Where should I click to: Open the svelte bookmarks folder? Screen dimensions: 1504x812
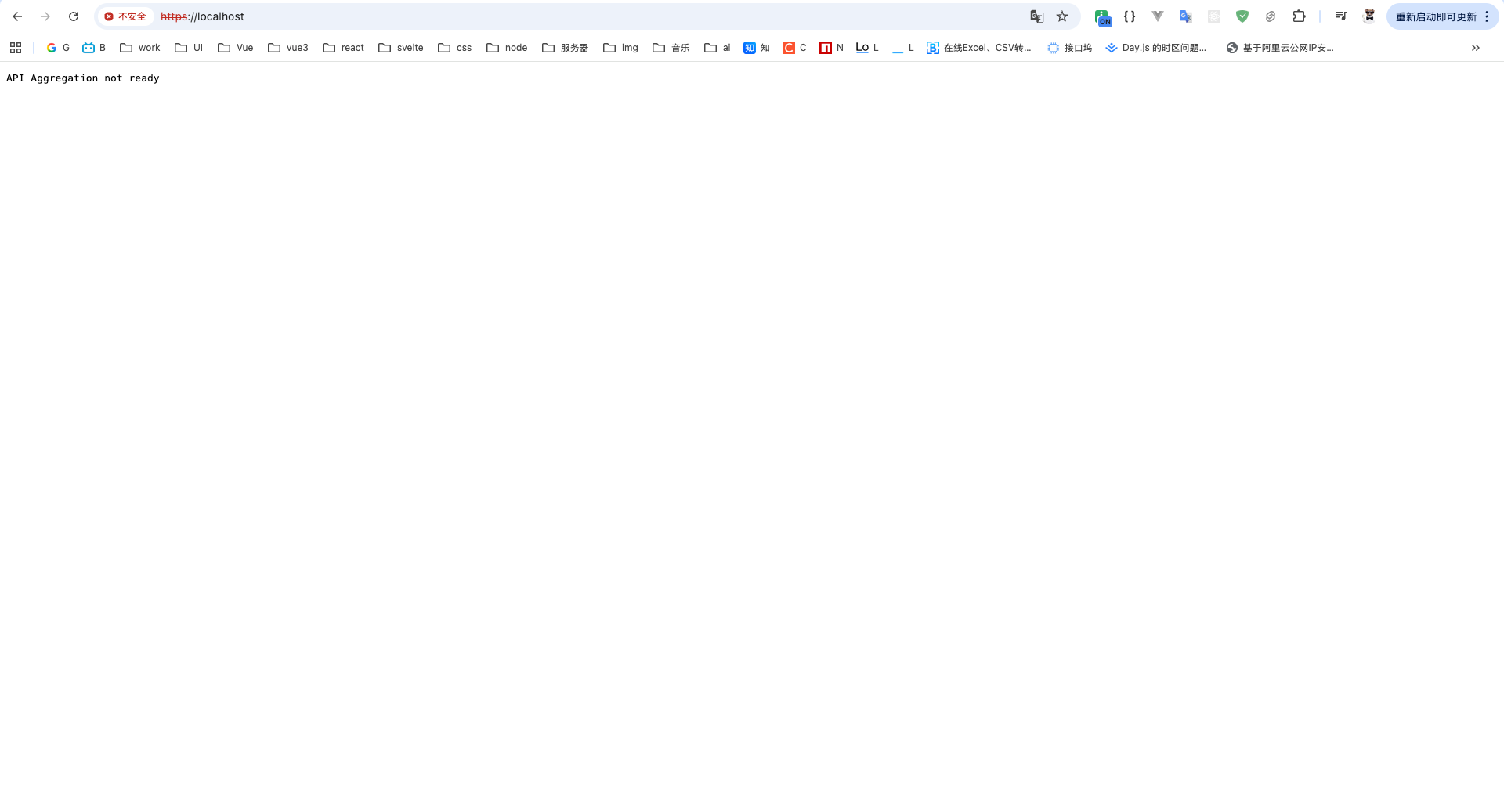point(400,48)
